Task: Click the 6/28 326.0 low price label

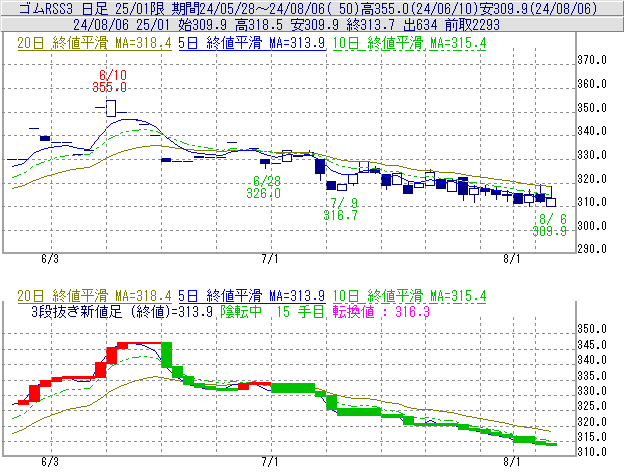Action: [263, 187]
